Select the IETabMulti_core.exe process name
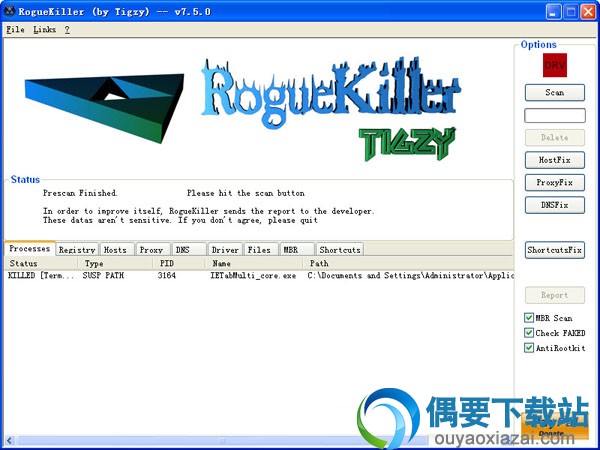600x450 pixels. 253,276
